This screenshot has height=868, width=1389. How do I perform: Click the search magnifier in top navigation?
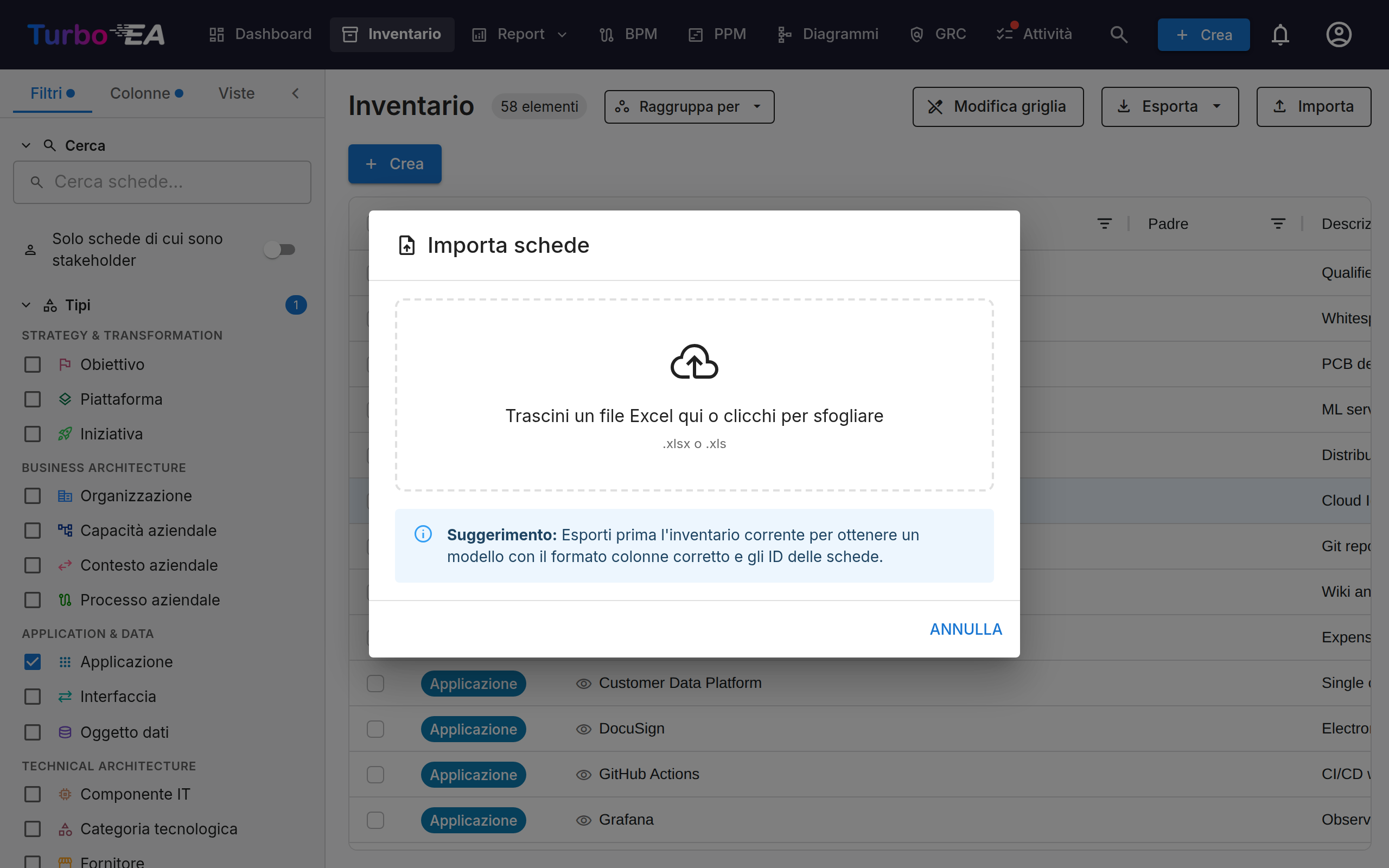pos(1119,34)
